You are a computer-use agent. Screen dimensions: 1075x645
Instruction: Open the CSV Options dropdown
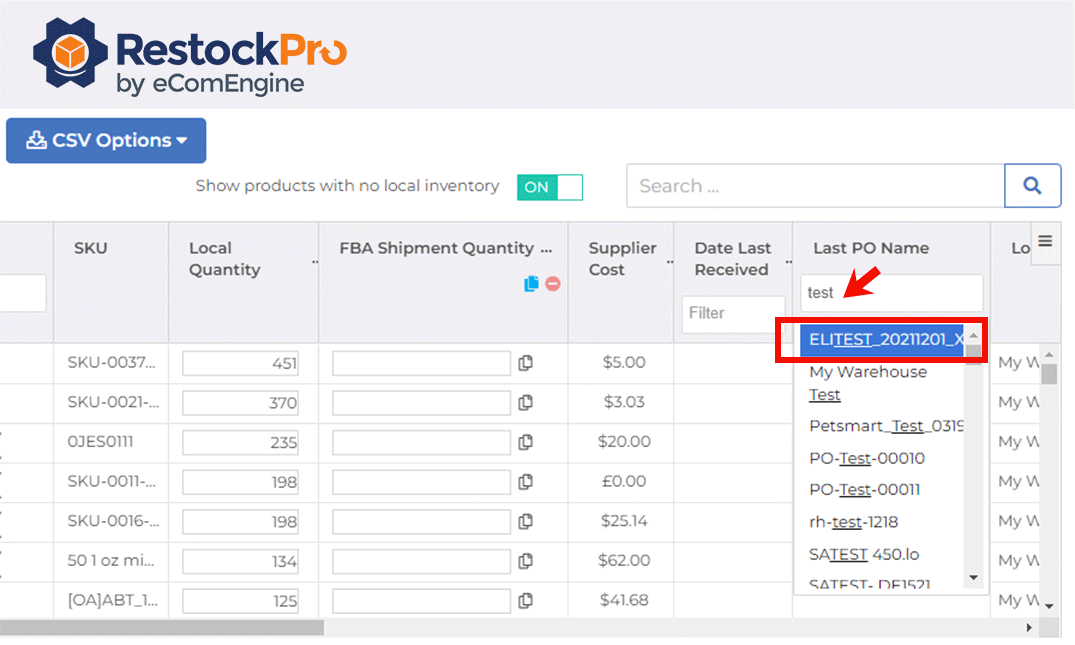[x=106, y=141]
